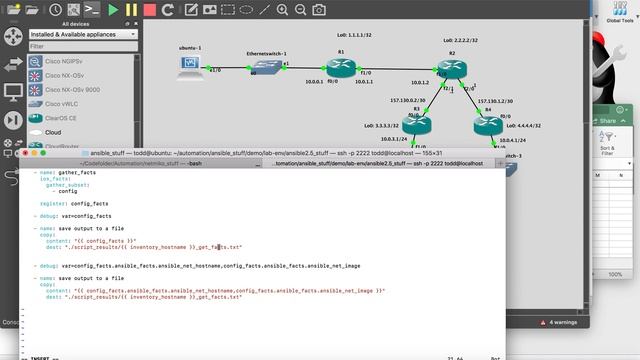This screenshot has height=360, width=640.
Task: Maximize the terminal window green button
Action: 43,153
